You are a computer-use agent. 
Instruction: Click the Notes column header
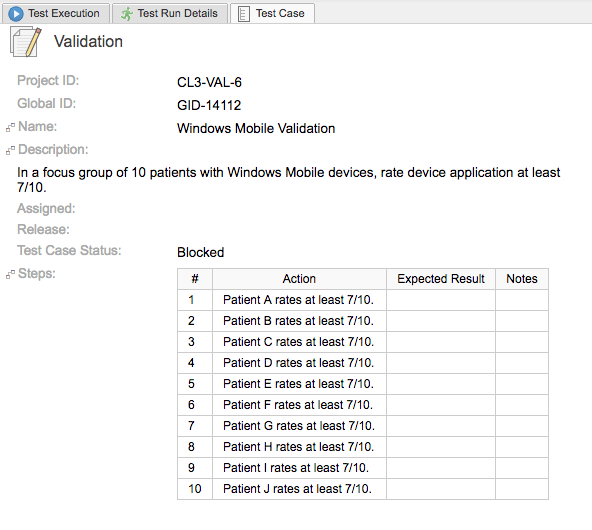click(522, 279)
